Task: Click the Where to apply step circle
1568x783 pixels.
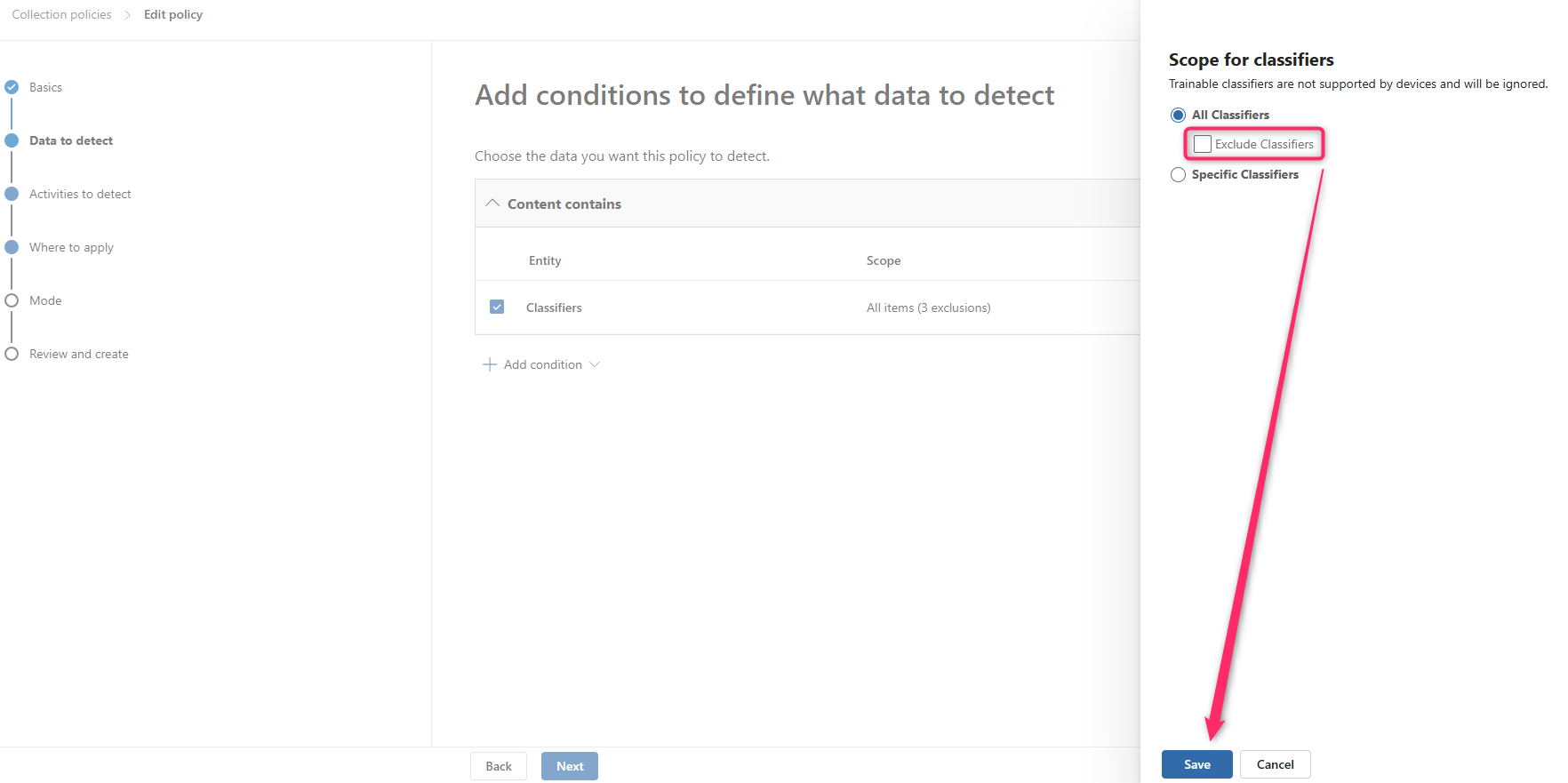Action: [12, 247]
